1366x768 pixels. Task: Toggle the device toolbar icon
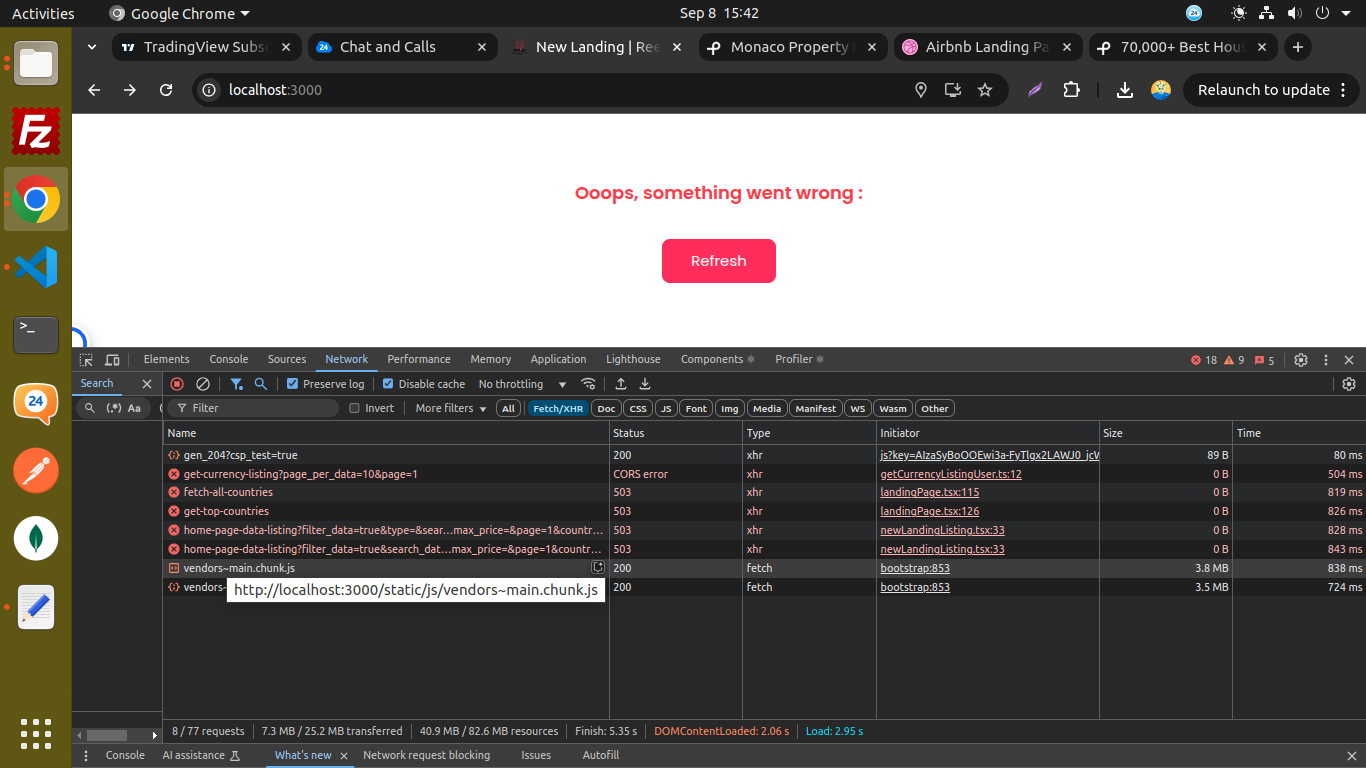coord(112,360)
